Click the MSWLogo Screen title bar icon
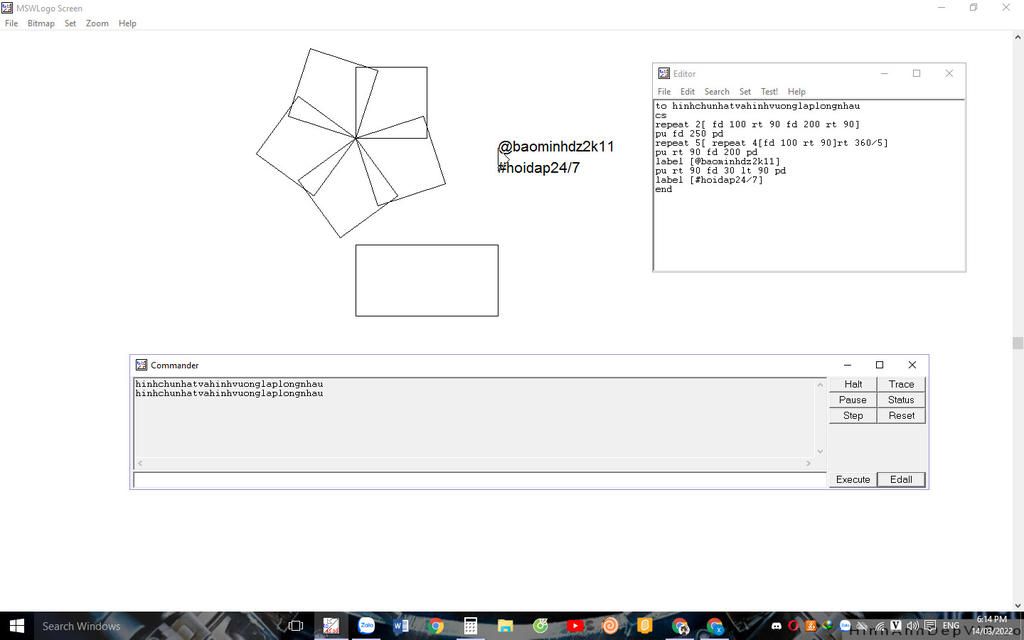The height and width of the screenshot is (640, 1024). click(x=7, y=8)
